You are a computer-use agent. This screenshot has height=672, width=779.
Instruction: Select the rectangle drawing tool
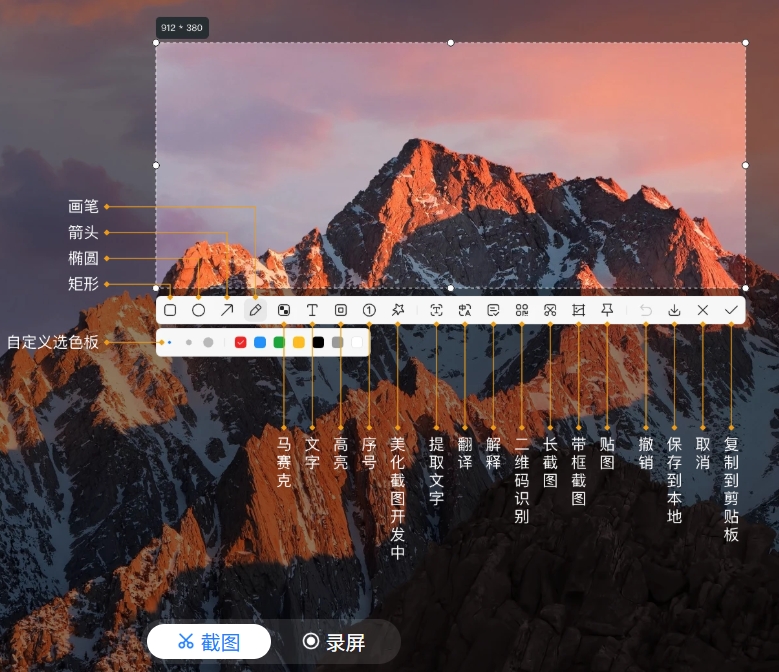(170, 310)
